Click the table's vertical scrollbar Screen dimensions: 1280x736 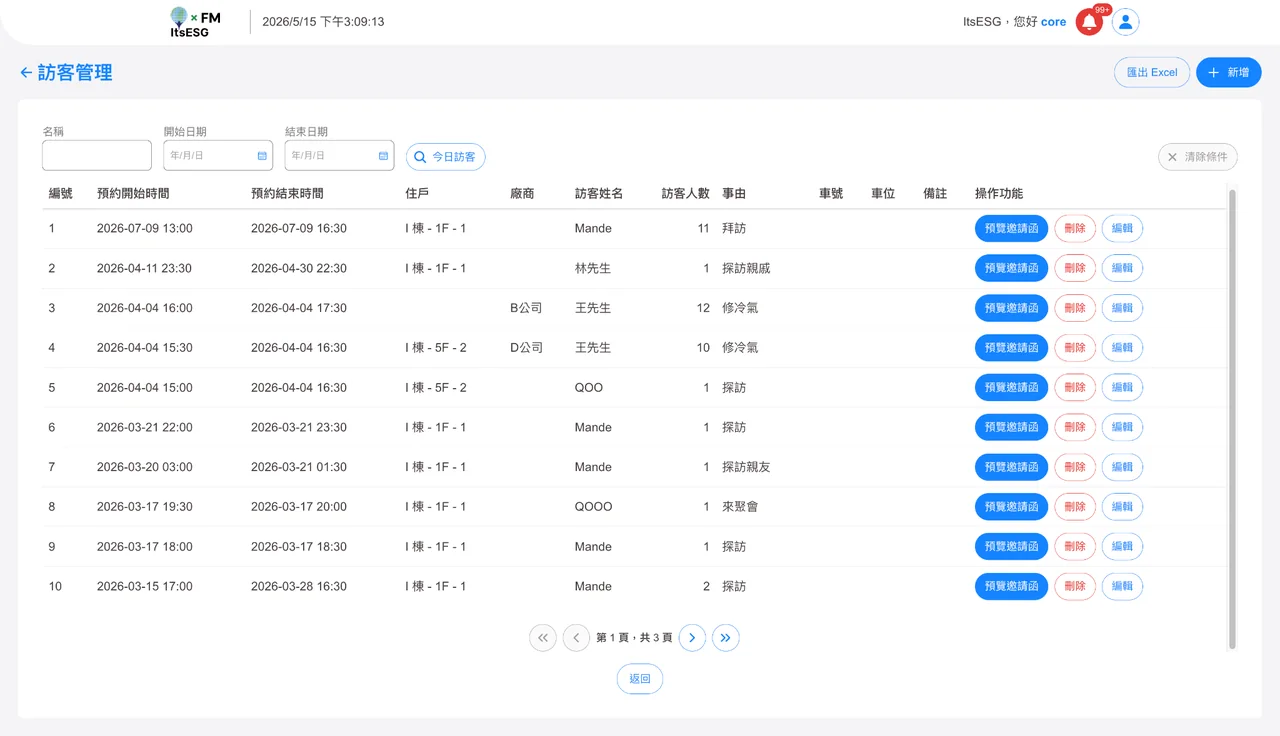click(x=1232, y=418)
